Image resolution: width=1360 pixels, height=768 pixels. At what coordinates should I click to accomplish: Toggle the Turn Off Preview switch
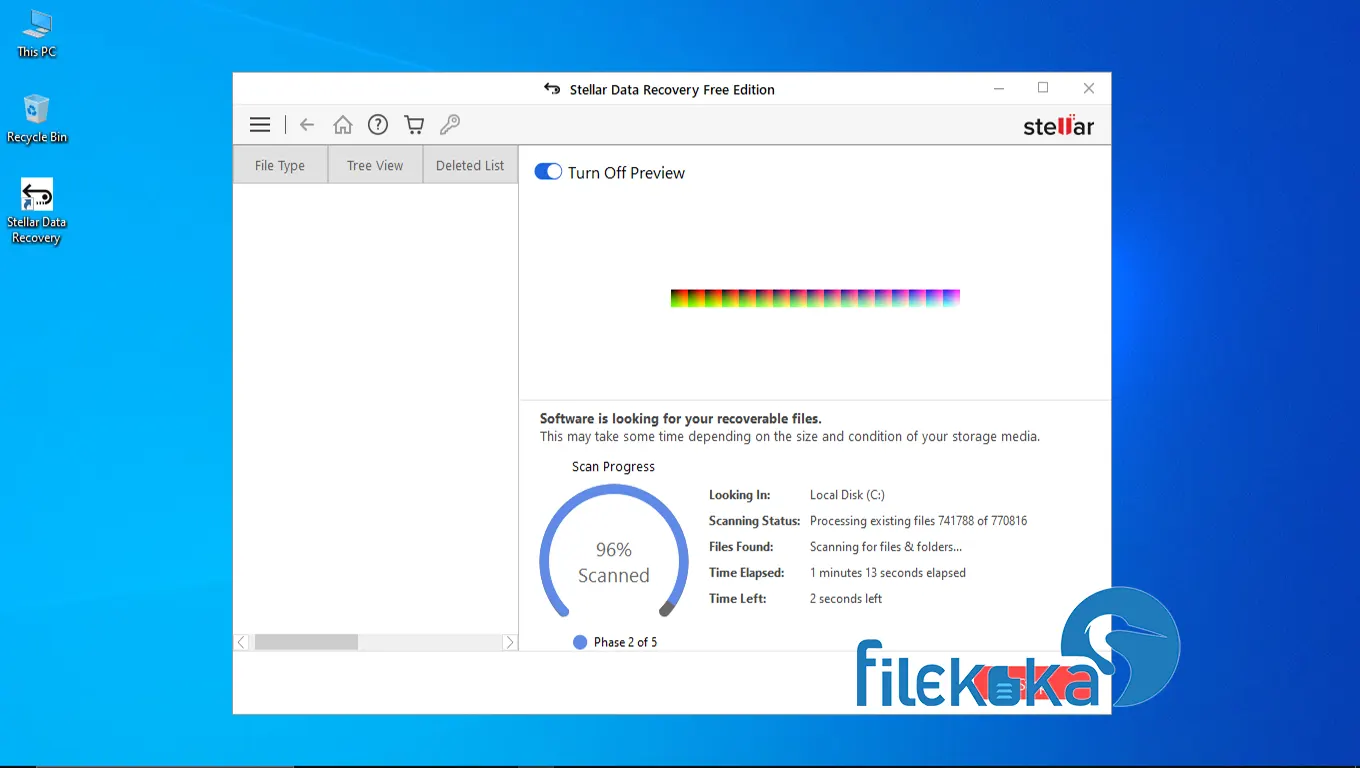(548, 172)
